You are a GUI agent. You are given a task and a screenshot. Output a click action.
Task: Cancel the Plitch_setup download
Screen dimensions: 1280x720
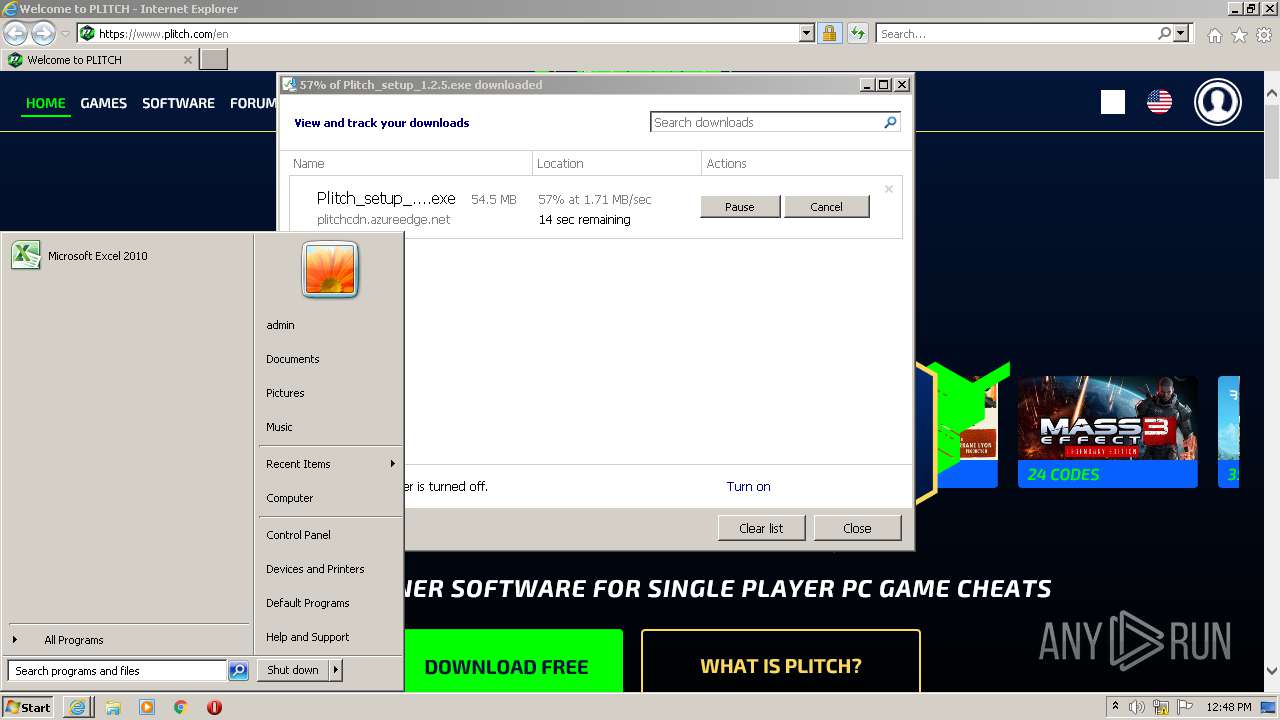[x=826, y=207]
